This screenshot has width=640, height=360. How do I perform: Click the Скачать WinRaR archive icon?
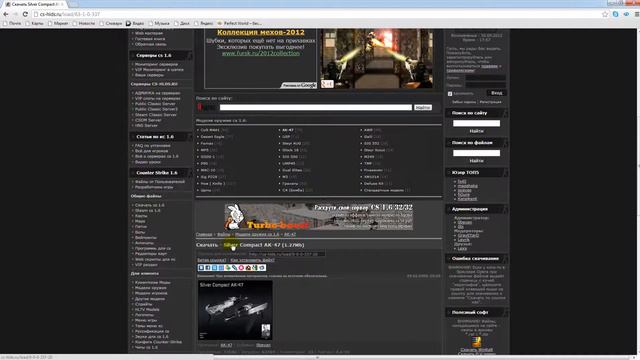pyautogui.click(x=476, y=341)
